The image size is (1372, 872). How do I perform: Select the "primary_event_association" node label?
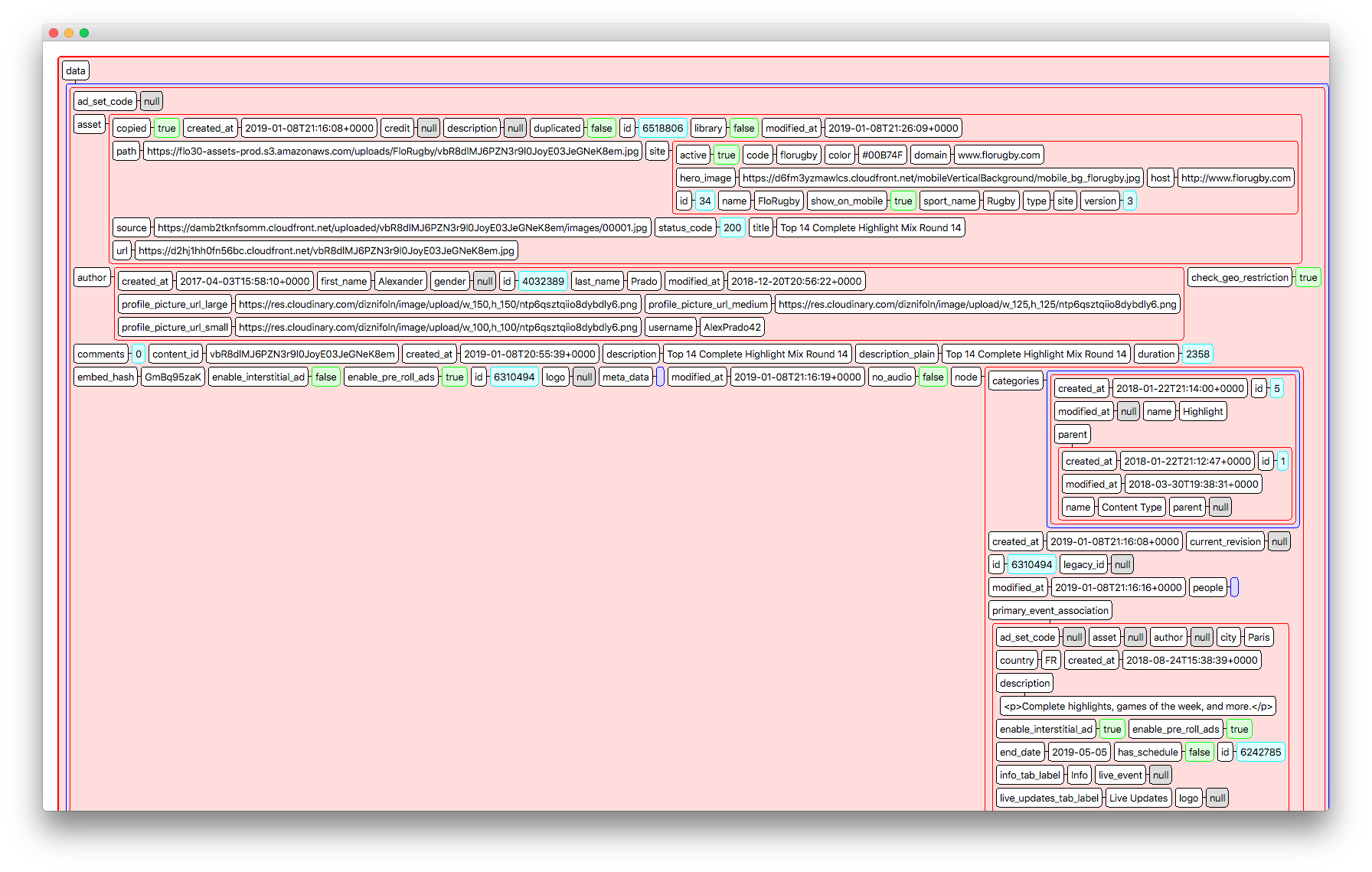coord(1050,610)
